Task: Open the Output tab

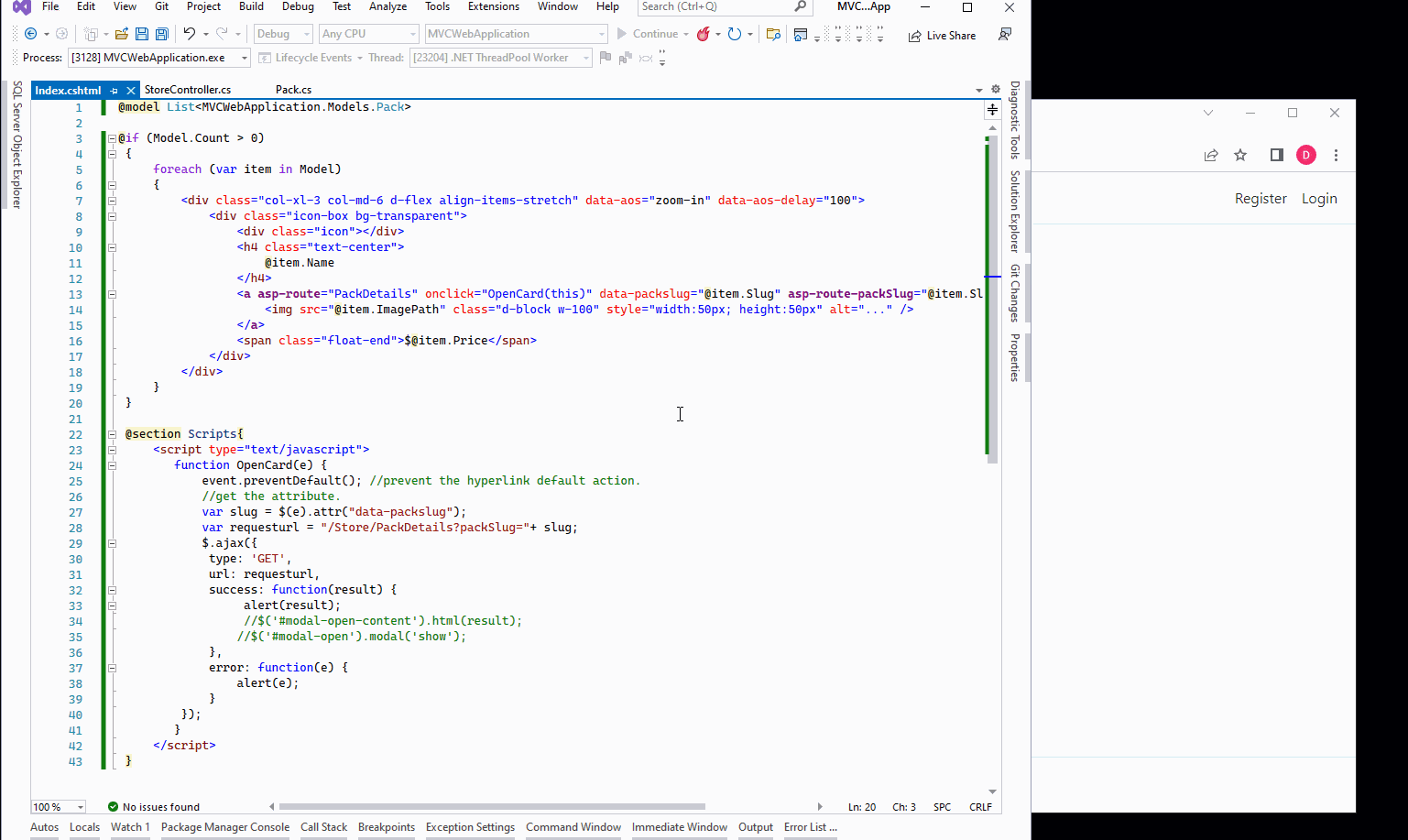Action: click(756, 827)
